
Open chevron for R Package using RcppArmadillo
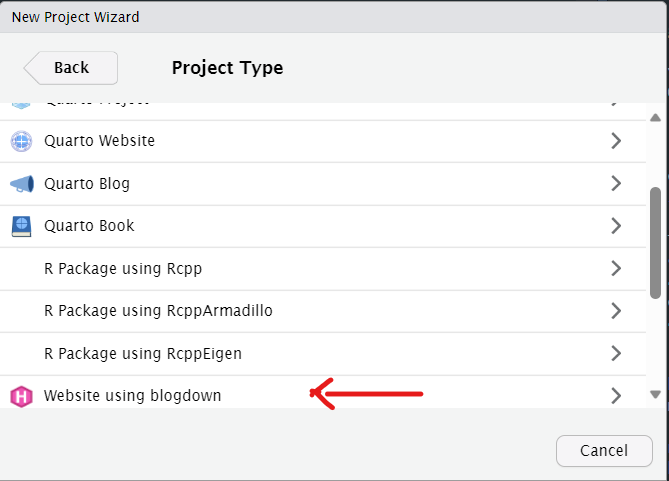coord(616,311)
